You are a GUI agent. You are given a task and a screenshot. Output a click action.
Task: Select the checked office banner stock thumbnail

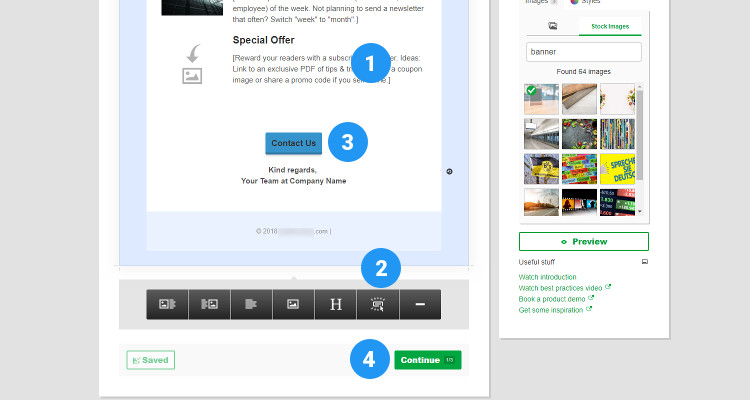pos(541,99)
